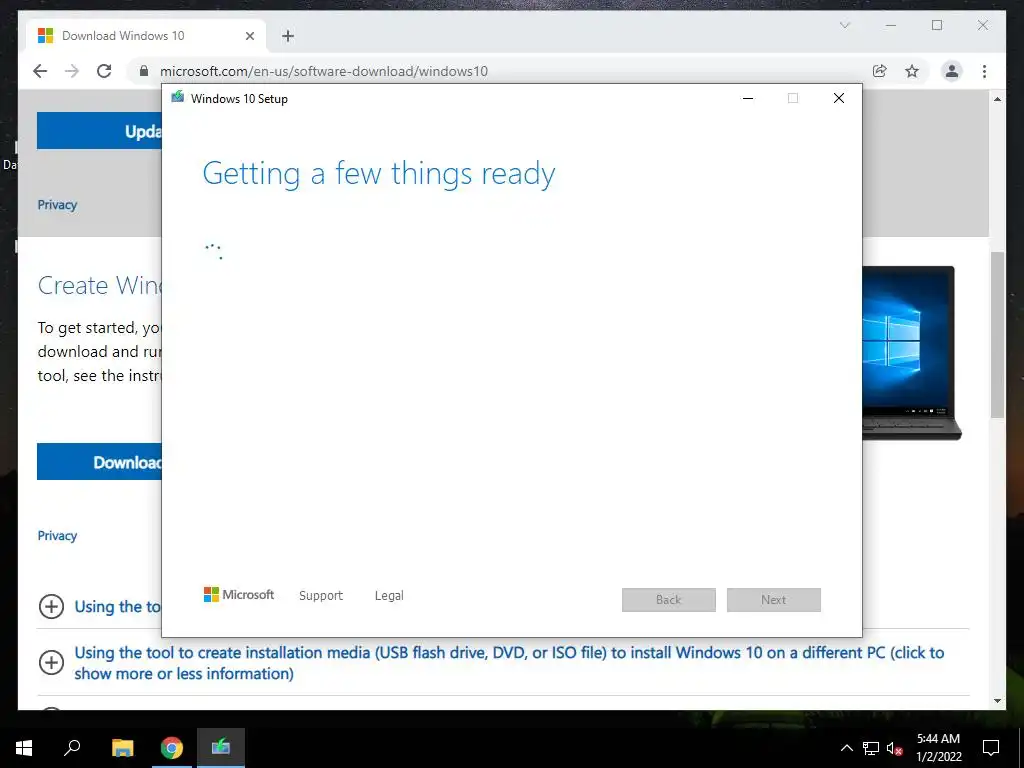Click the 'Create Win' page heading

[99, 285]
